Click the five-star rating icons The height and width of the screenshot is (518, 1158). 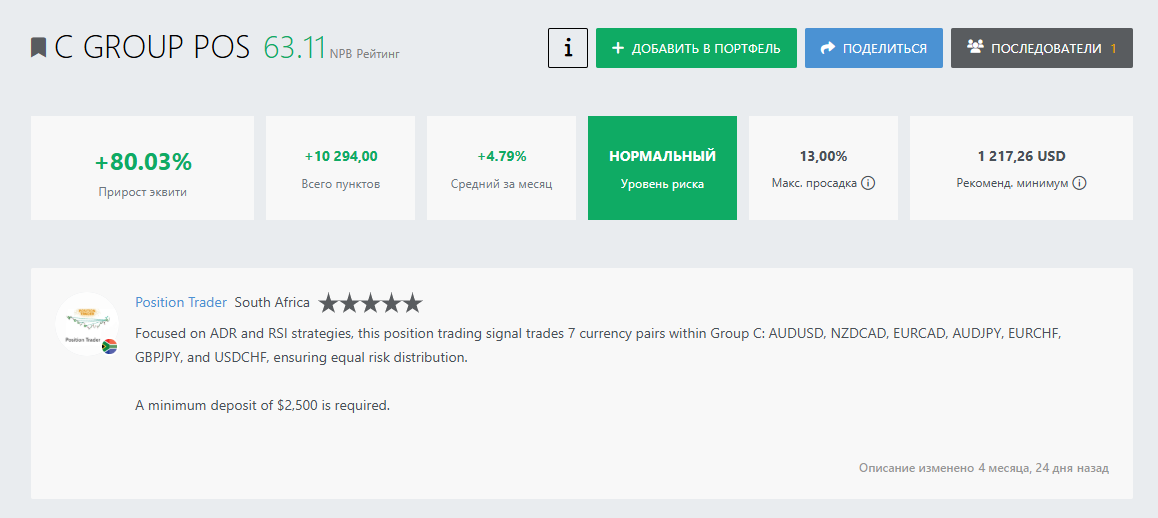point(370,303)
